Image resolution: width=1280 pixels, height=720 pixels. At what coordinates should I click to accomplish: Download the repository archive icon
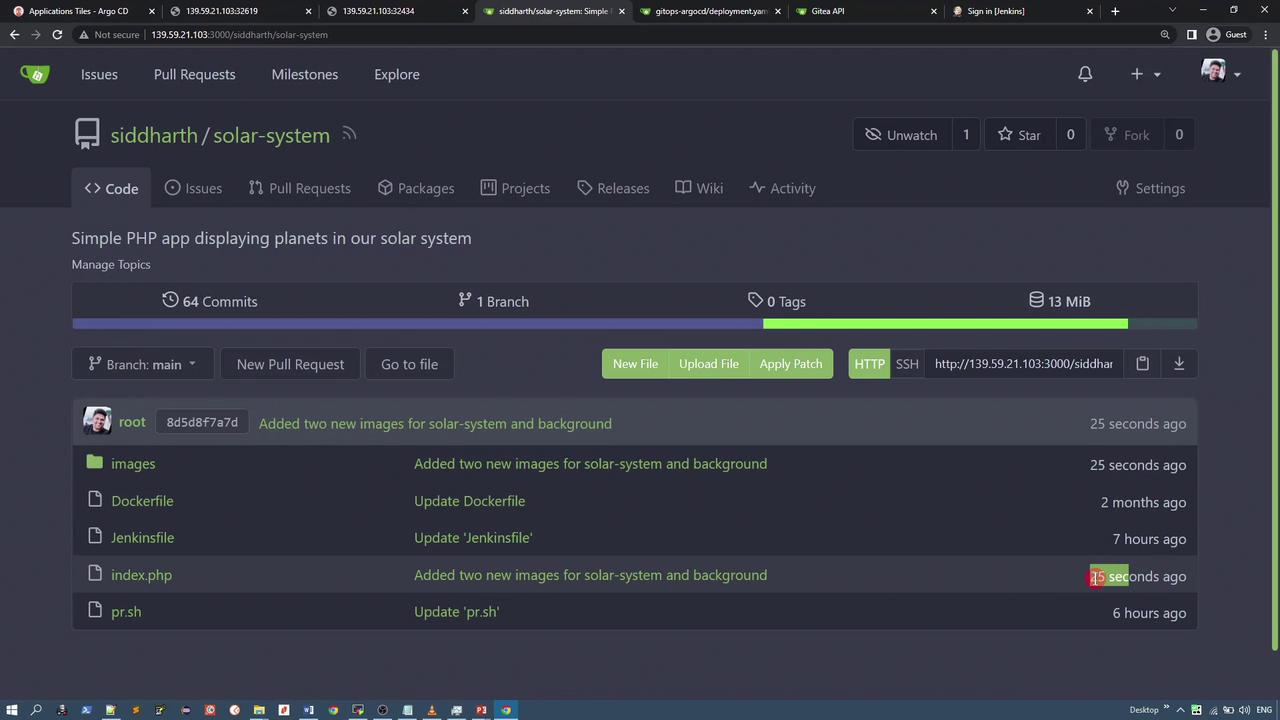pyautogui.click(x=1179, y=364)
